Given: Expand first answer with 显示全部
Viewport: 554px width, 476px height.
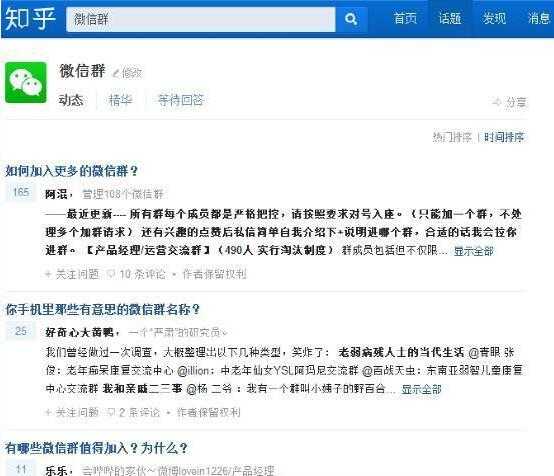Looking at the screenshot, I should [473, 251].
